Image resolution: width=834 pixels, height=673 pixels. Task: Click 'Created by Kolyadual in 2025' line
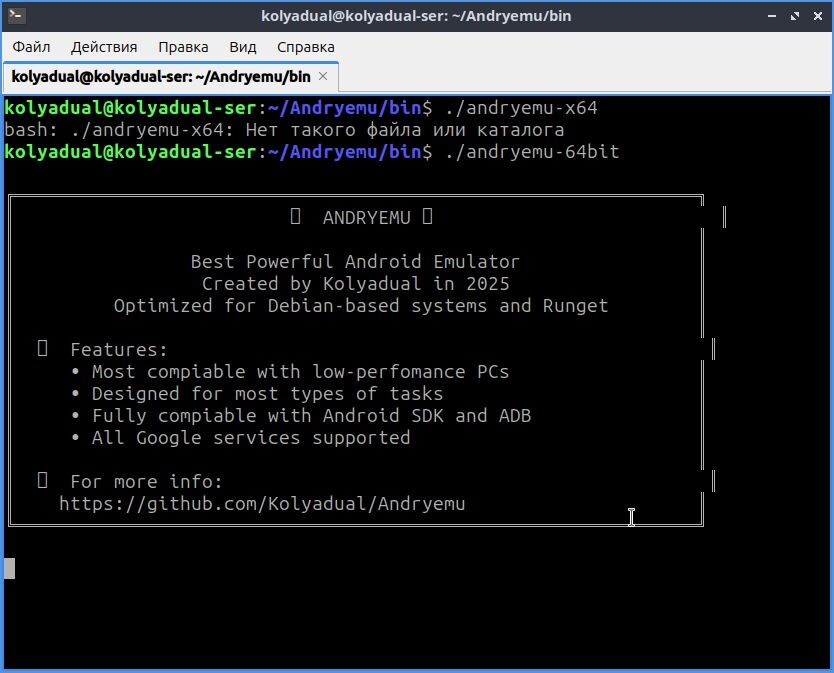(355, 284)
